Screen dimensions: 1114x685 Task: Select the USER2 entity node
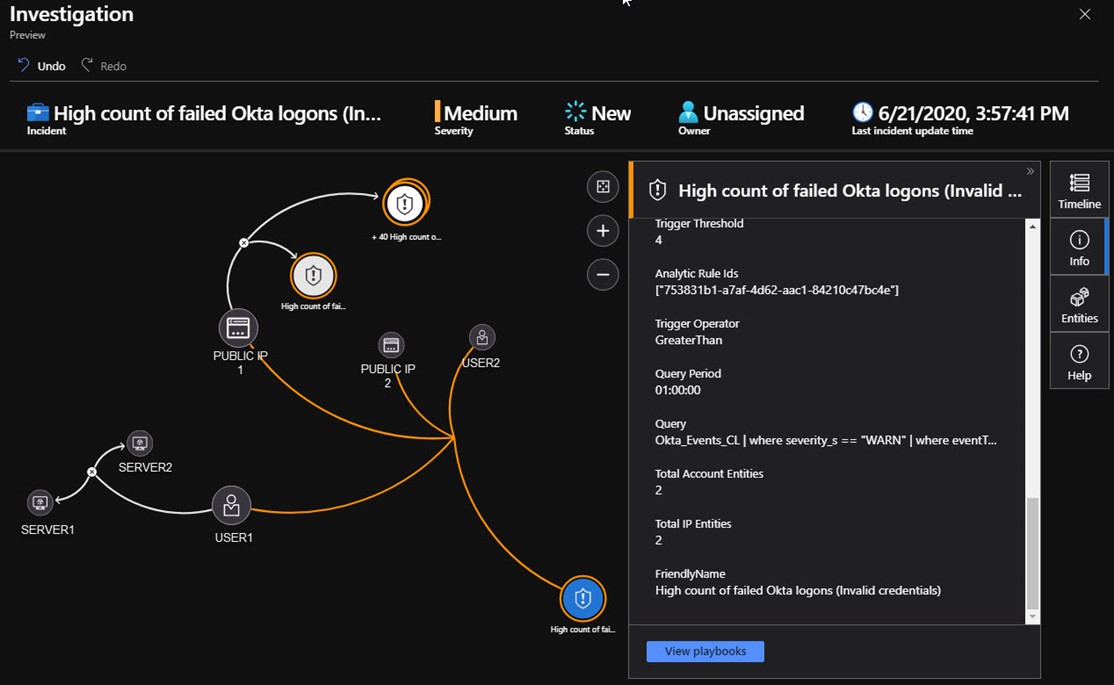click(482, 338)
